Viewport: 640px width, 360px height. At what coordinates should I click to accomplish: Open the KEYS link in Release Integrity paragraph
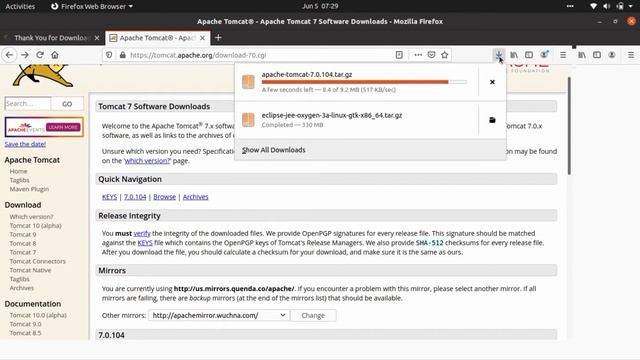[x=145, y=243]
